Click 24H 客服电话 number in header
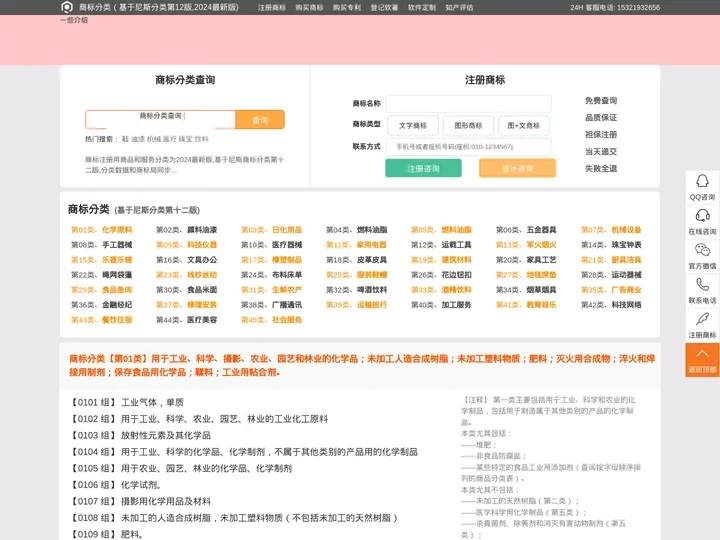 pos(615,7)
